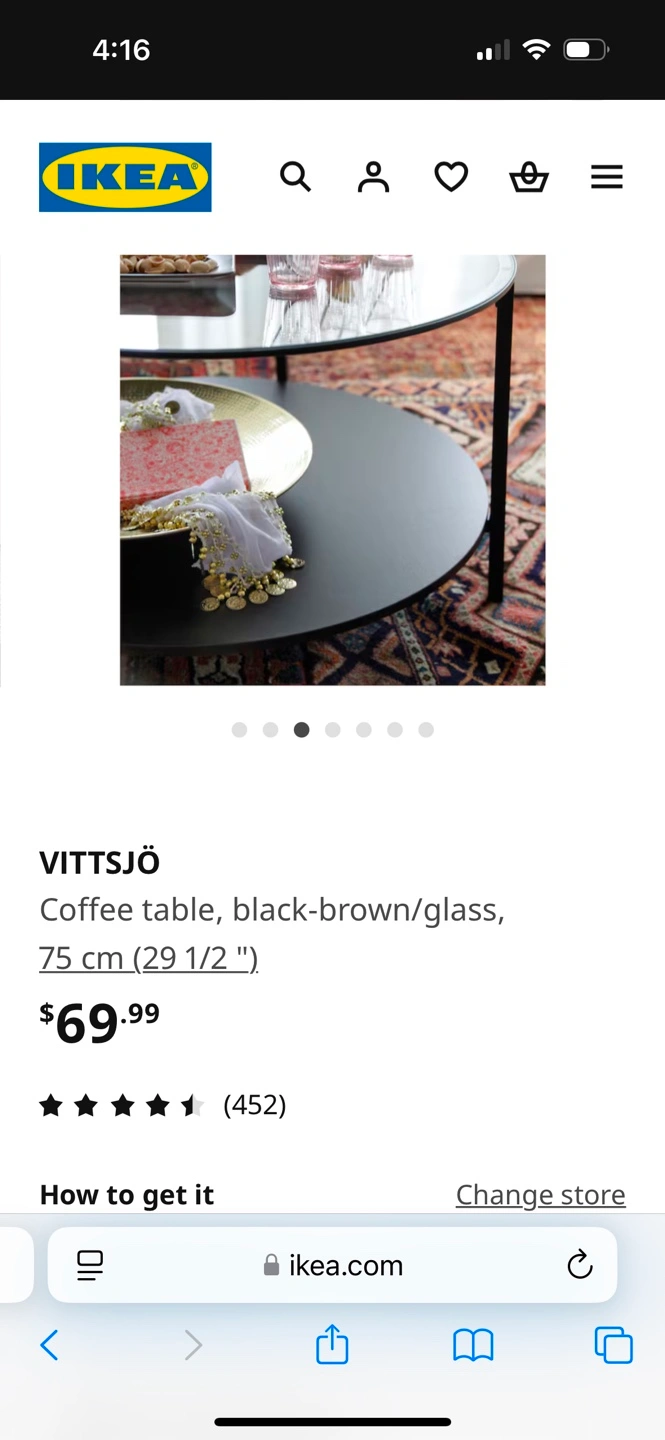Open the favorites heart icon
The image size is (665, 1440).
point(451,177)
